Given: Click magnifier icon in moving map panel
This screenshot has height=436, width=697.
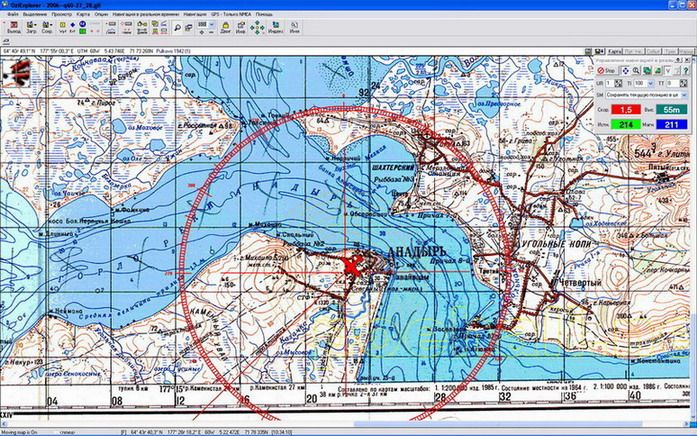Looking at the screenshot, I should tap(636, 71).
